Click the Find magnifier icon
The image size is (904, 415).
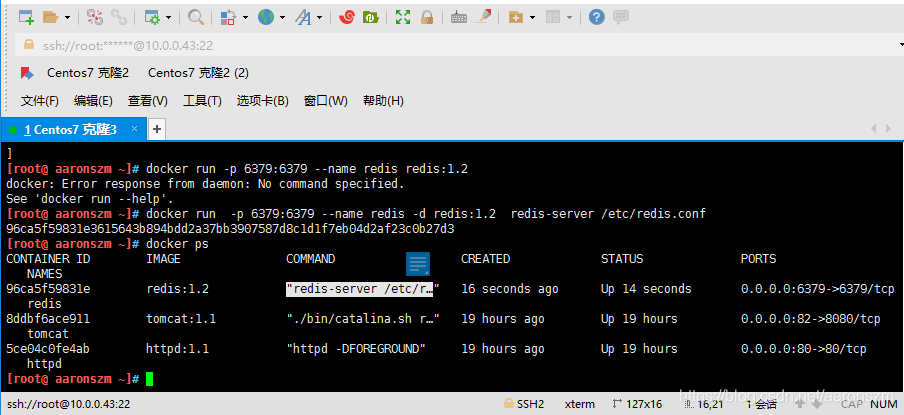pos(196,17)
